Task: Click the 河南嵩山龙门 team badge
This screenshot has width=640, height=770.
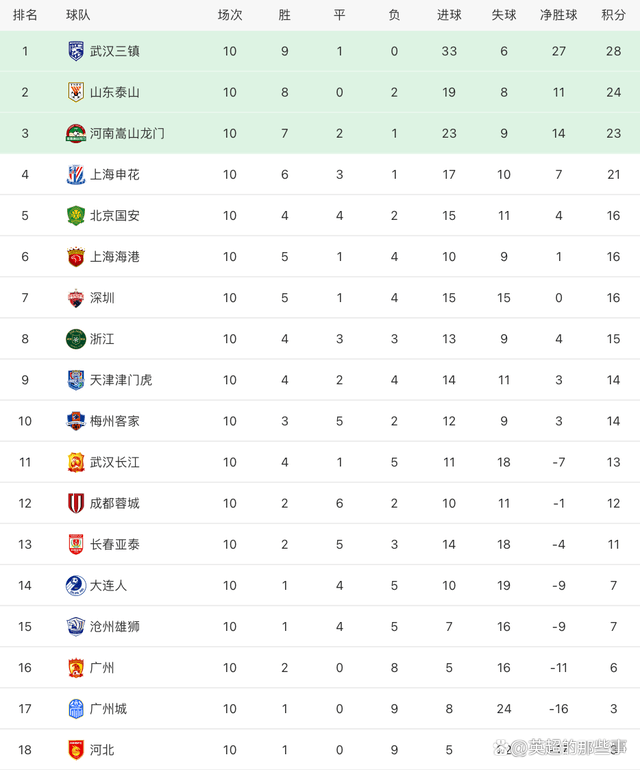Action: click(76, 134)
